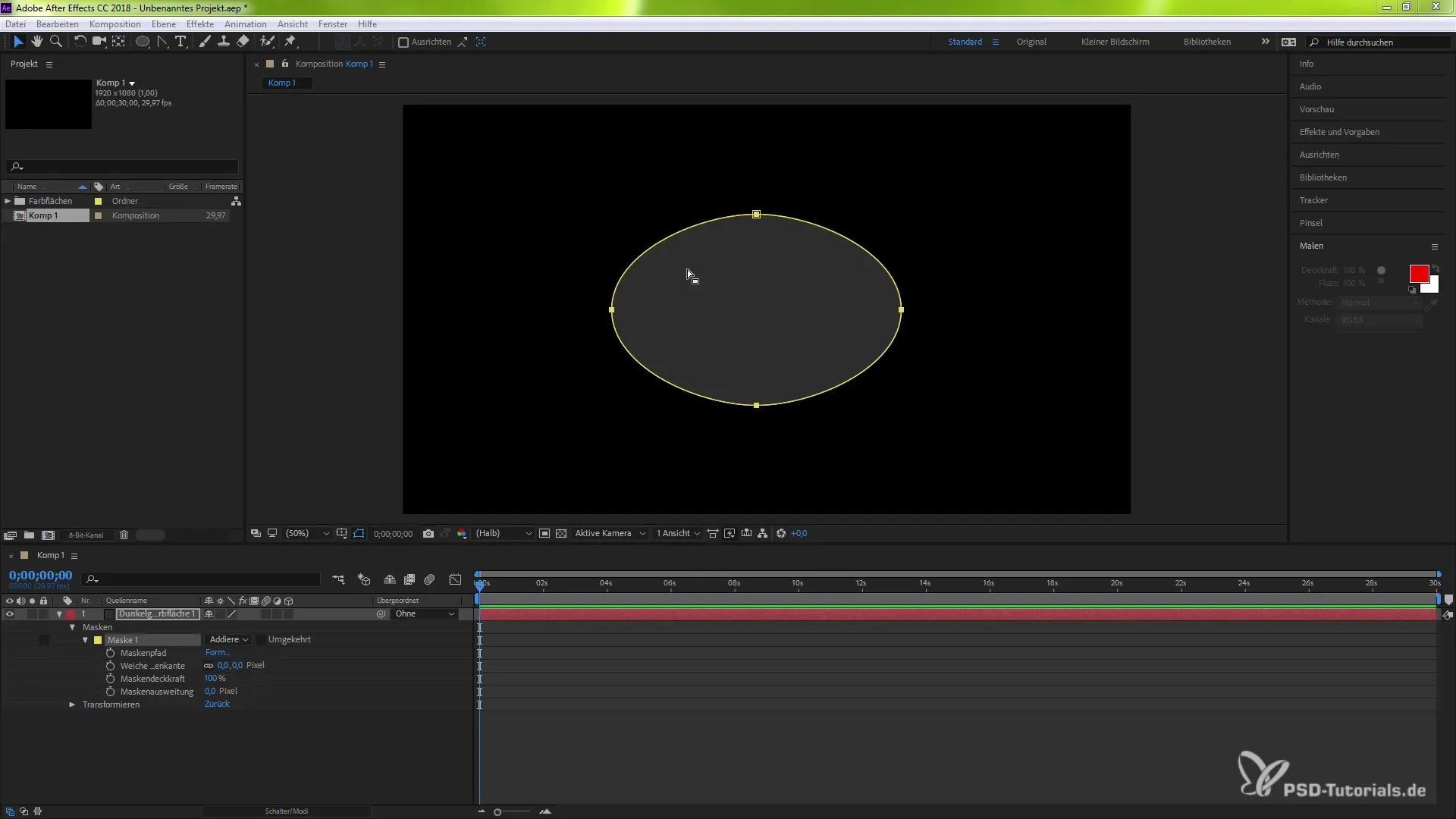Toggle stopwatch for Maskendeckkraft

[111, 679]
